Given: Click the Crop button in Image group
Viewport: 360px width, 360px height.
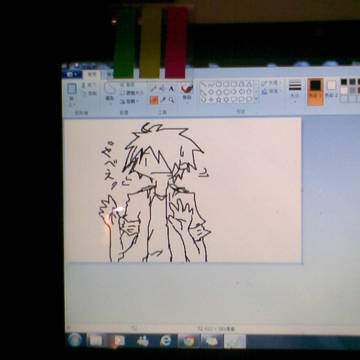Looking at the screenshot, I should point(127,85).
